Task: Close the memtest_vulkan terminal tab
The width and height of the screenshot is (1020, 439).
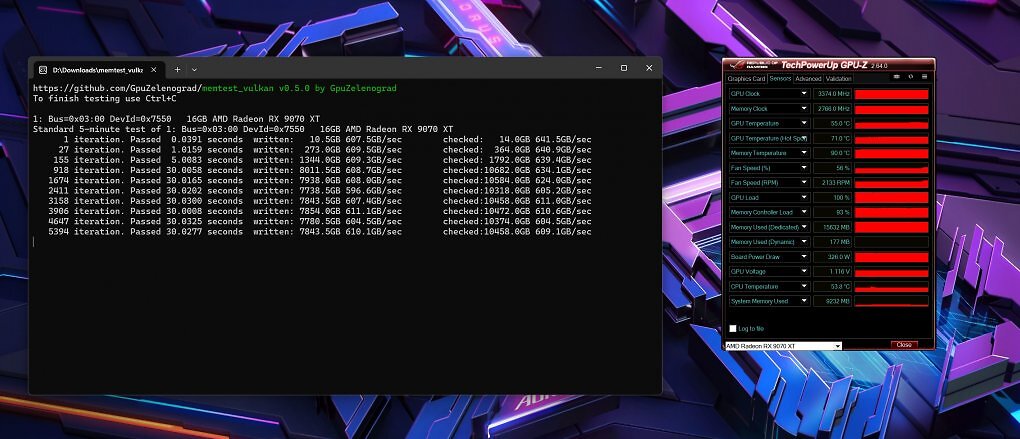Action: click(x=155, y=69)
